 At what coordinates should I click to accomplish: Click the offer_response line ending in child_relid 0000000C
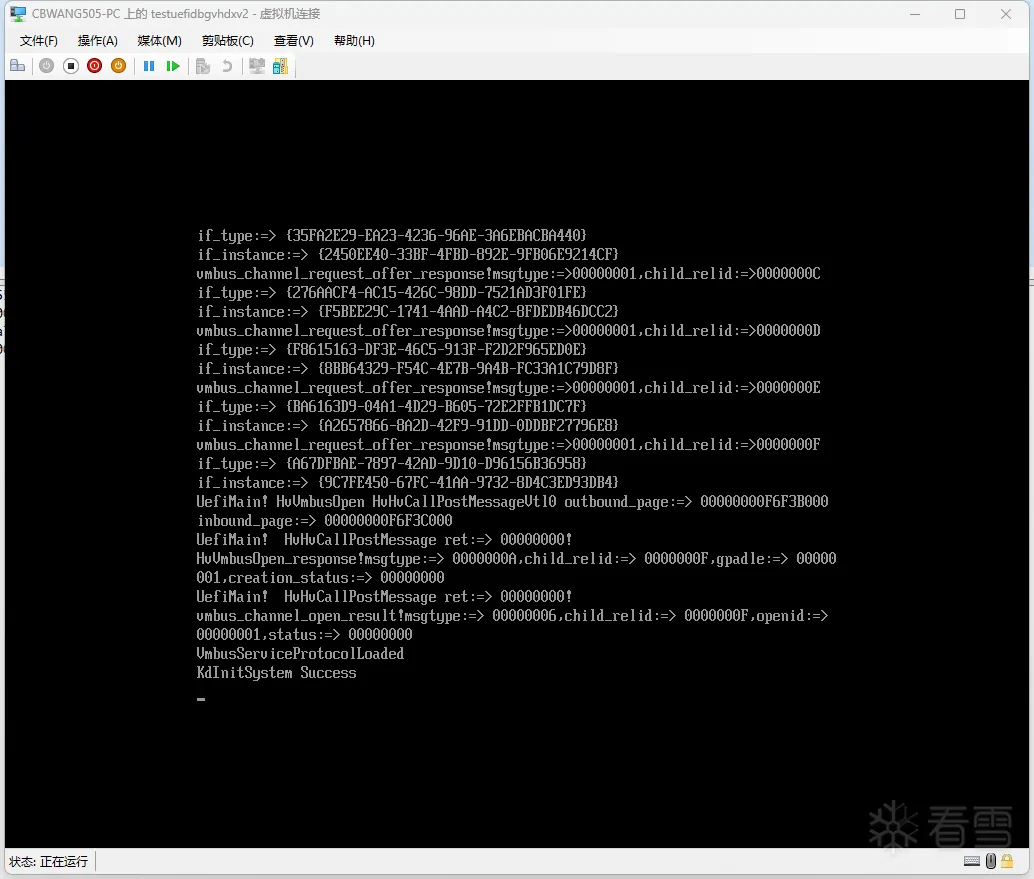pos(508,274)
